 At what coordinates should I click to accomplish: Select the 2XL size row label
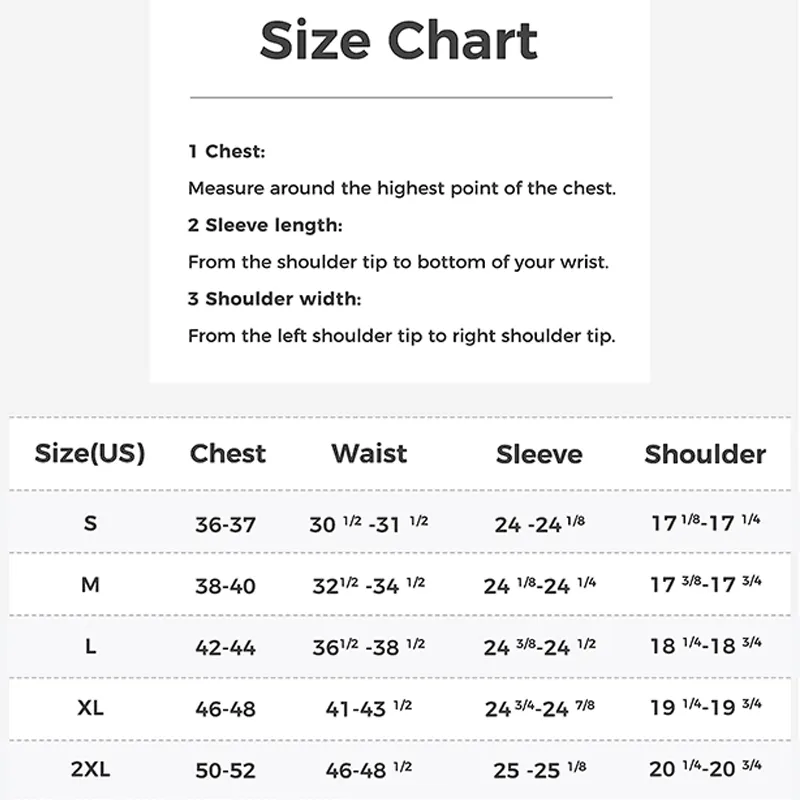tap(90, 769)
